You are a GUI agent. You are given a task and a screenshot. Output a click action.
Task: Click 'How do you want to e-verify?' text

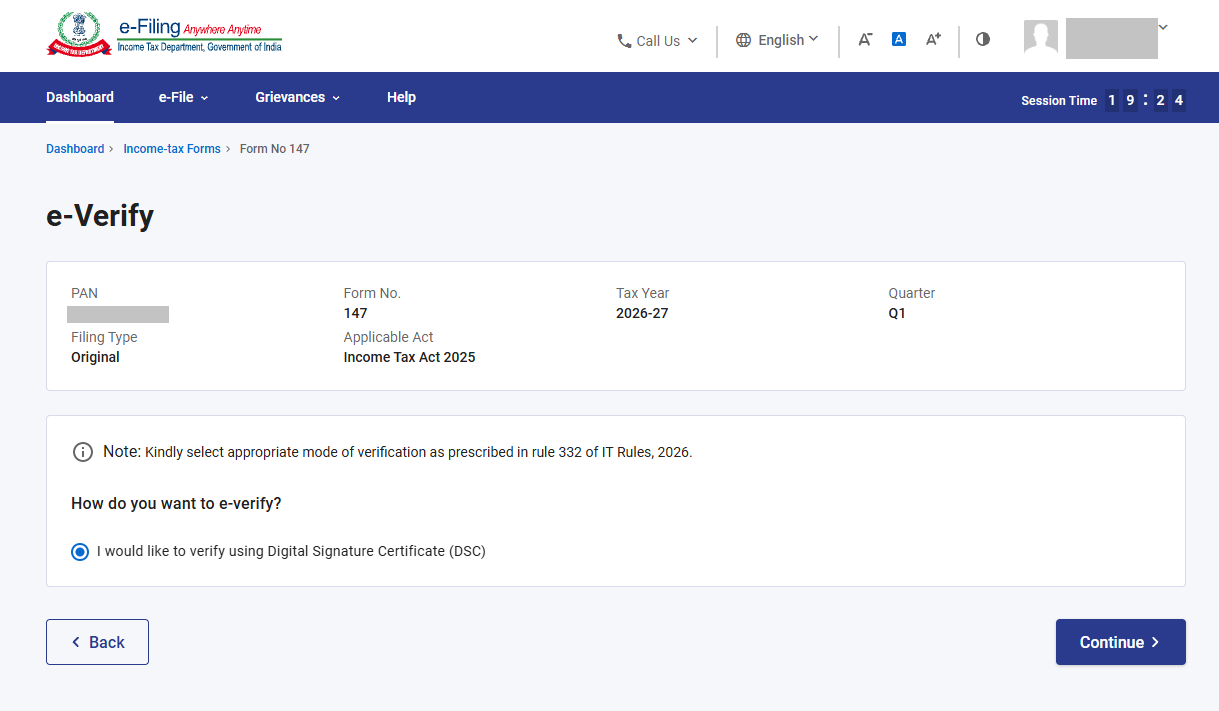point(176,503)
